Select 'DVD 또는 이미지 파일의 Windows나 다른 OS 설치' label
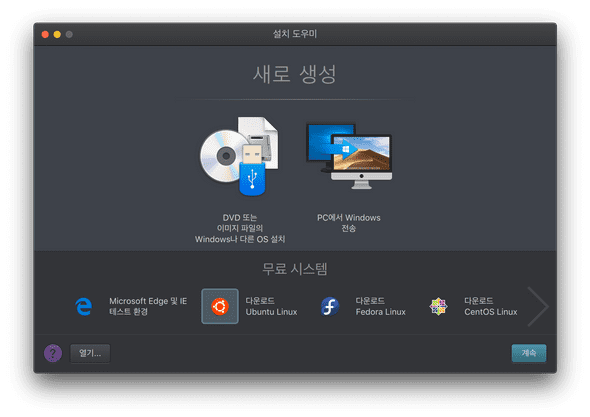This screenshot has width=590, height=417. 240,228
